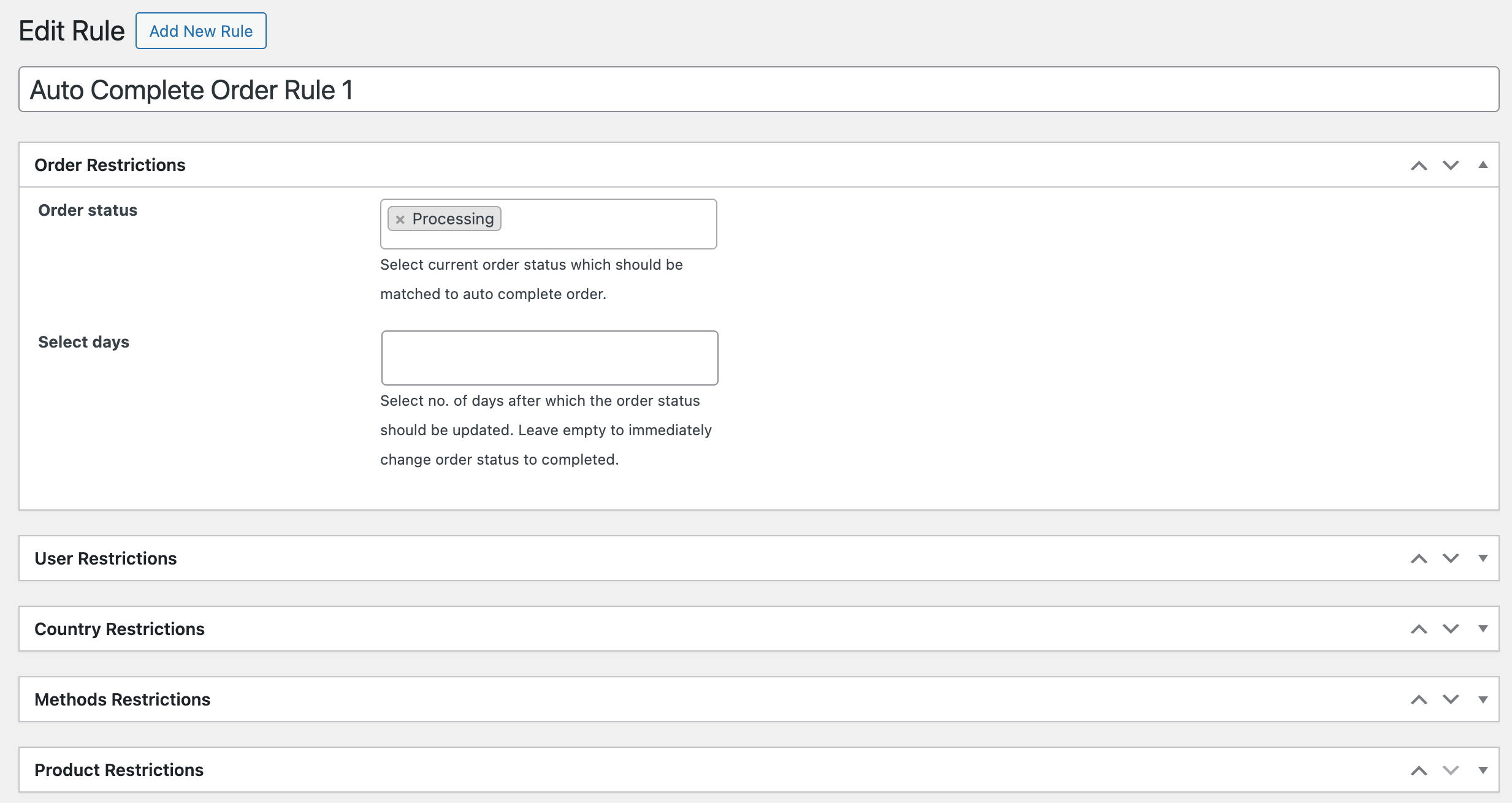1512x803 pixels.
Task: Move User Restrictions panel up
Action: tap(1419, 558)
